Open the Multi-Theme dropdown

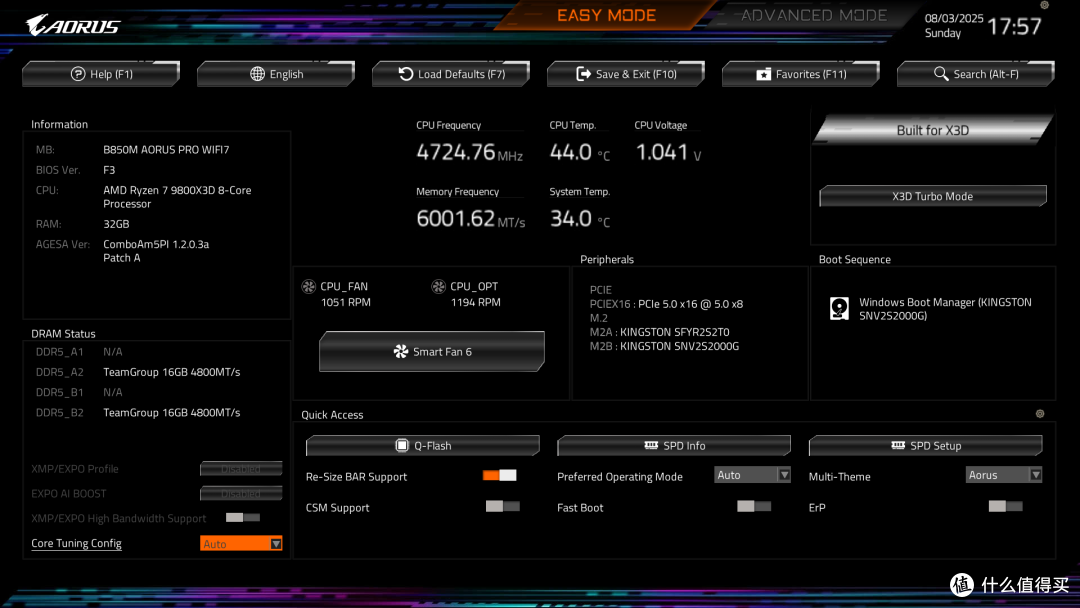pos(1004,475)
